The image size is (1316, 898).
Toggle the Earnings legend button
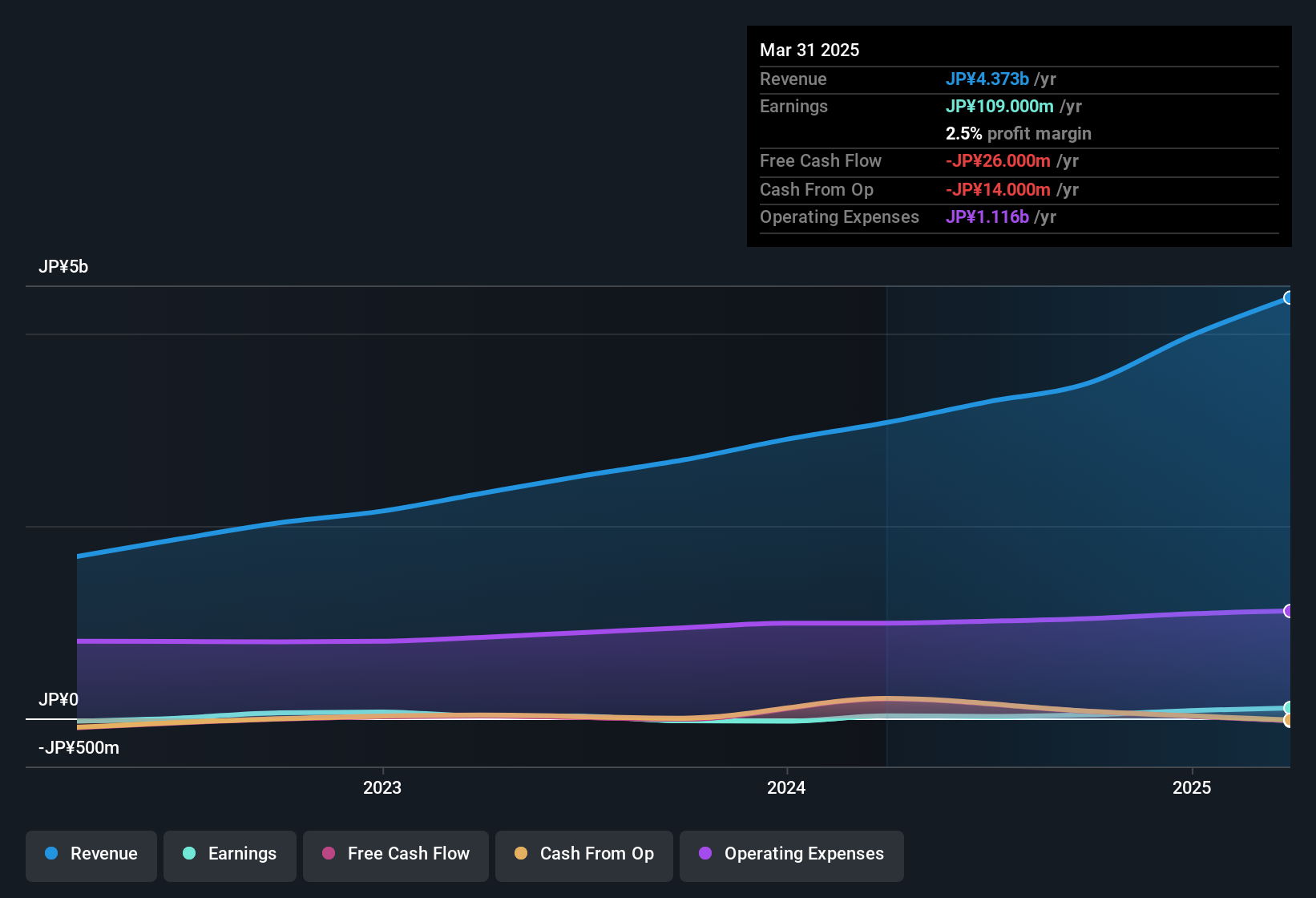coord(230,856)
